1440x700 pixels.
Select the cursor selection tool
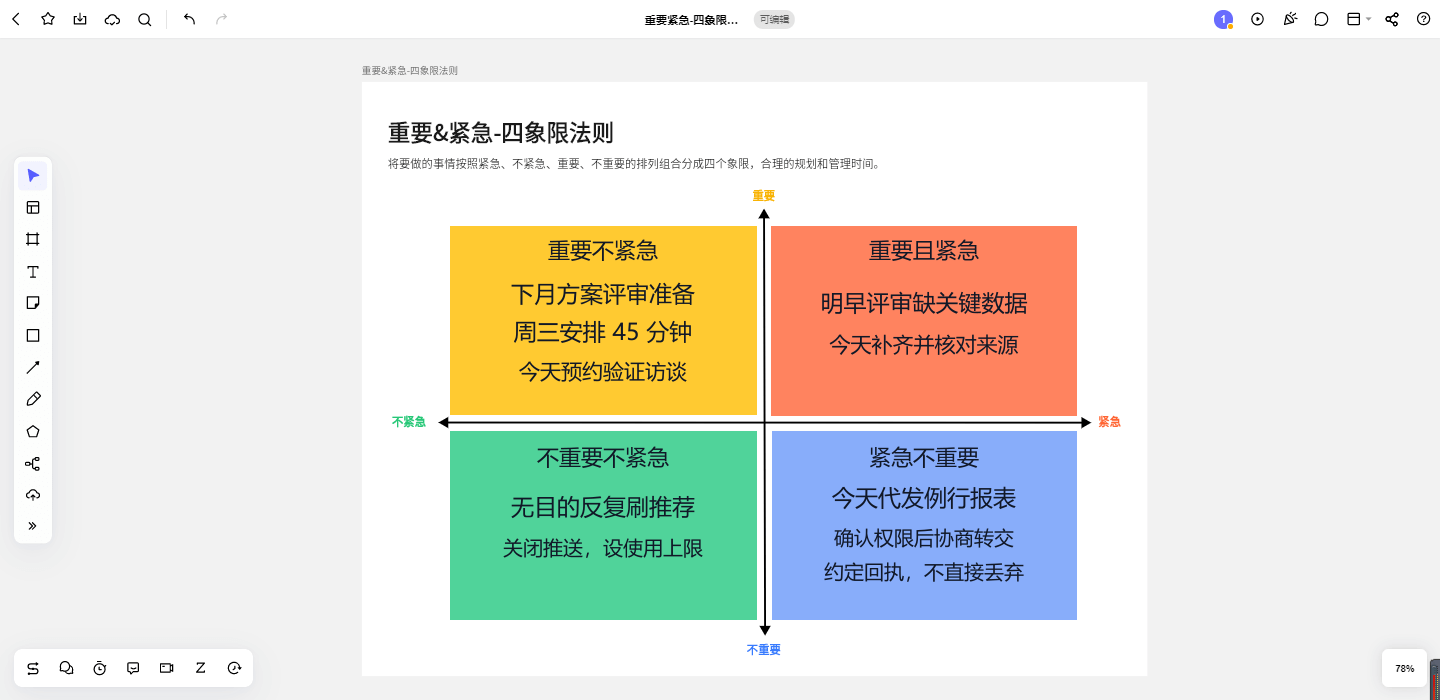tap(33, 176)
